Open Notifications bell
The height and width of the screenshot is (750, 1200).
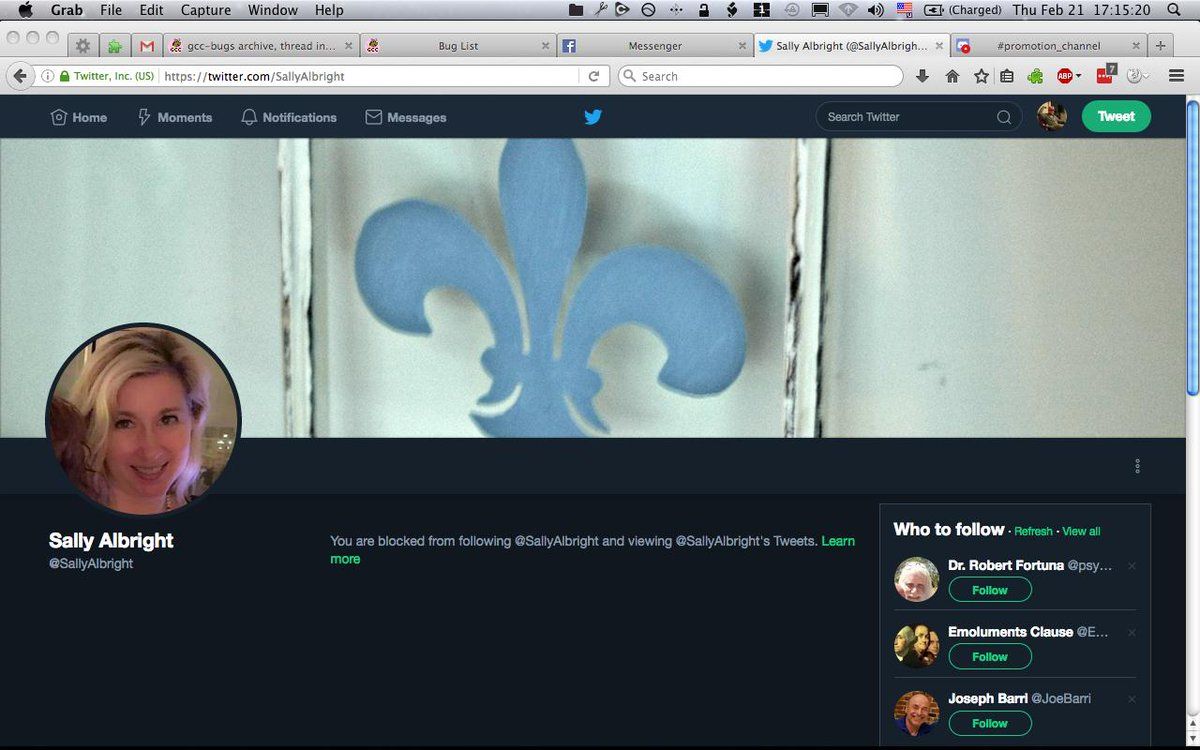(x=289, y=117)
